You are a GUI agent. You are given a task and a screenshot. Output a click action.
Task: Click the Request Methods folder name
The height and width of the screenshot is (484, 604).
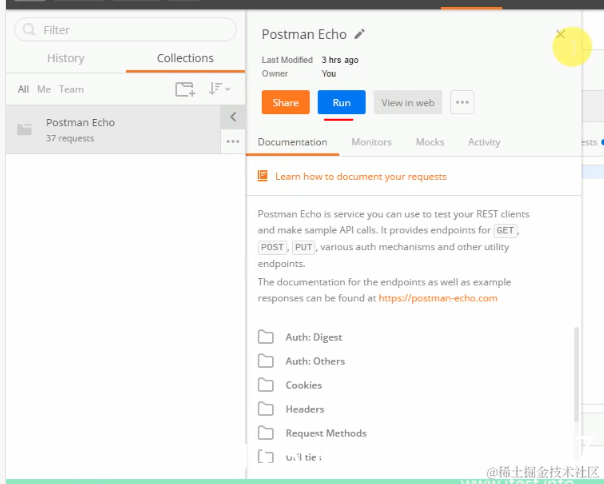tap(326, 433)
